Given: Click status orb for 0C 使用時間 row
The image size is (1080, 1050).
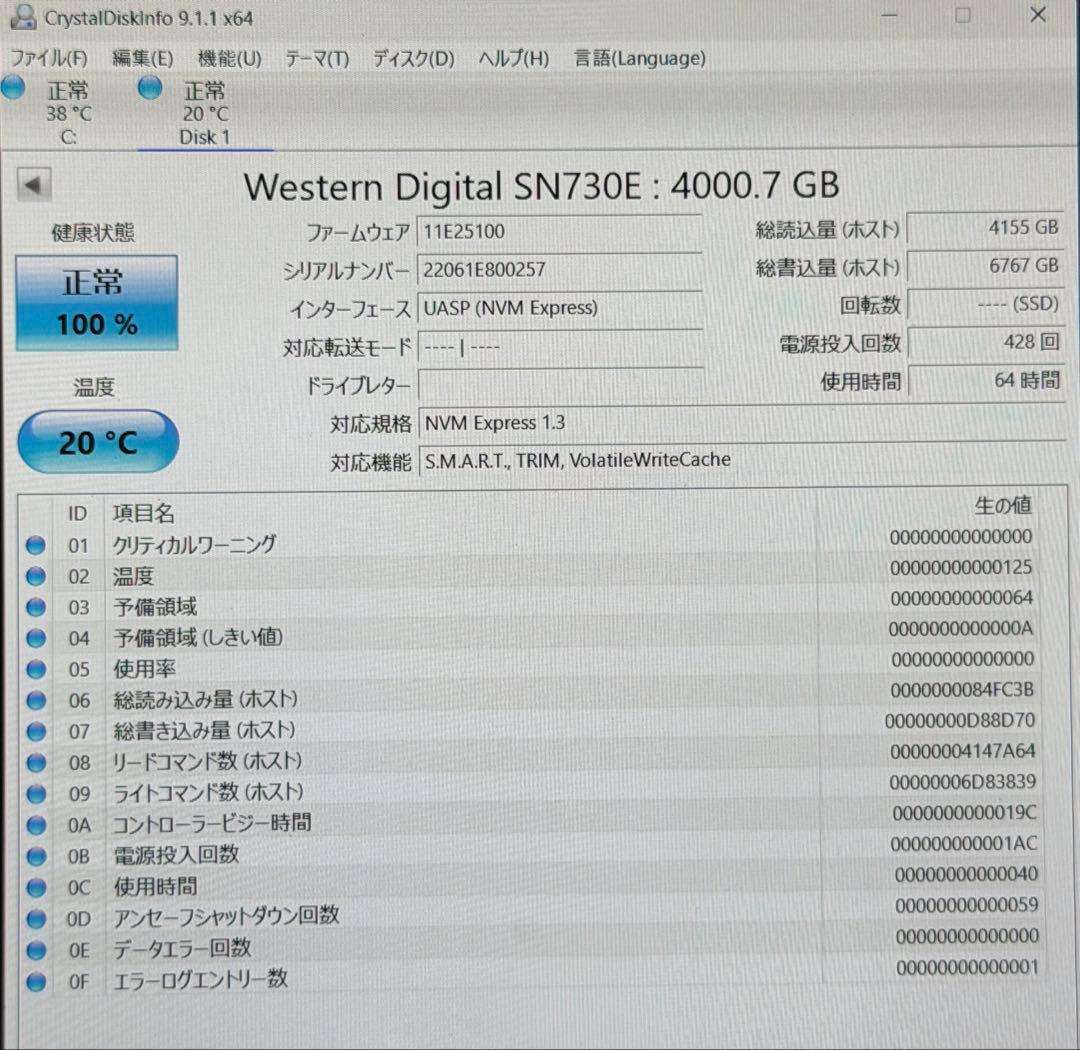Looking at the screenshot, I should [x=36, y=887].
